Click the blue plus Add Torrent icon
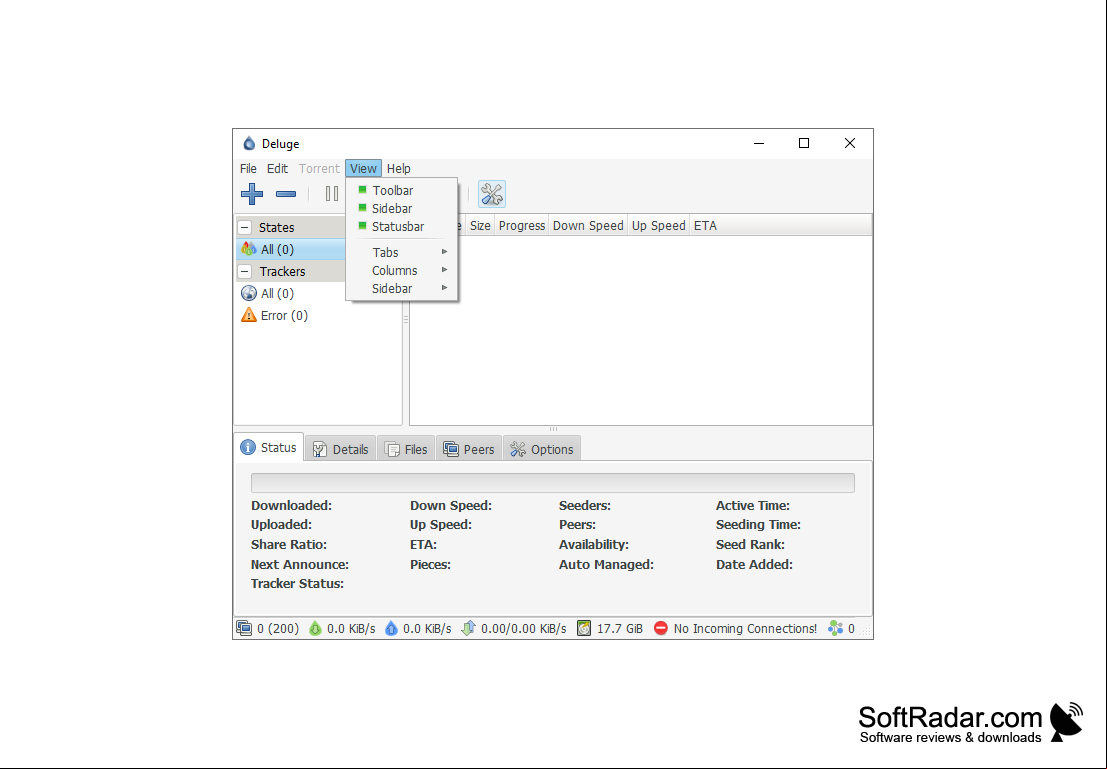This screenshot has width=1107, height=769. [x=252, y=194]
